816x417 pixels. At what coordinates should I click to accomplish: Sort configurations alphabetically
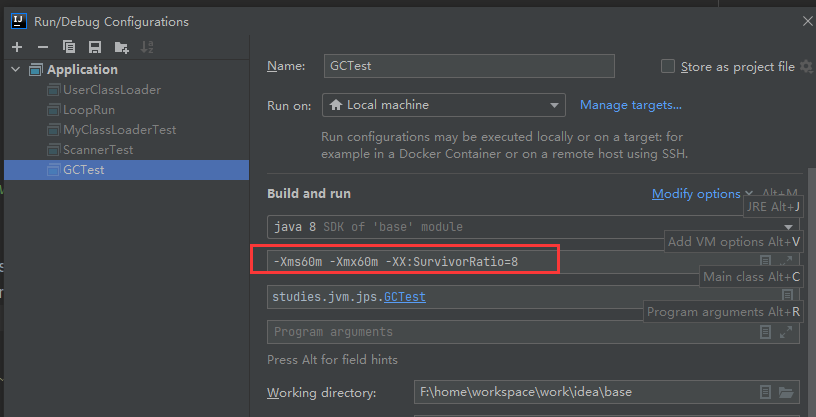point(147,47)
